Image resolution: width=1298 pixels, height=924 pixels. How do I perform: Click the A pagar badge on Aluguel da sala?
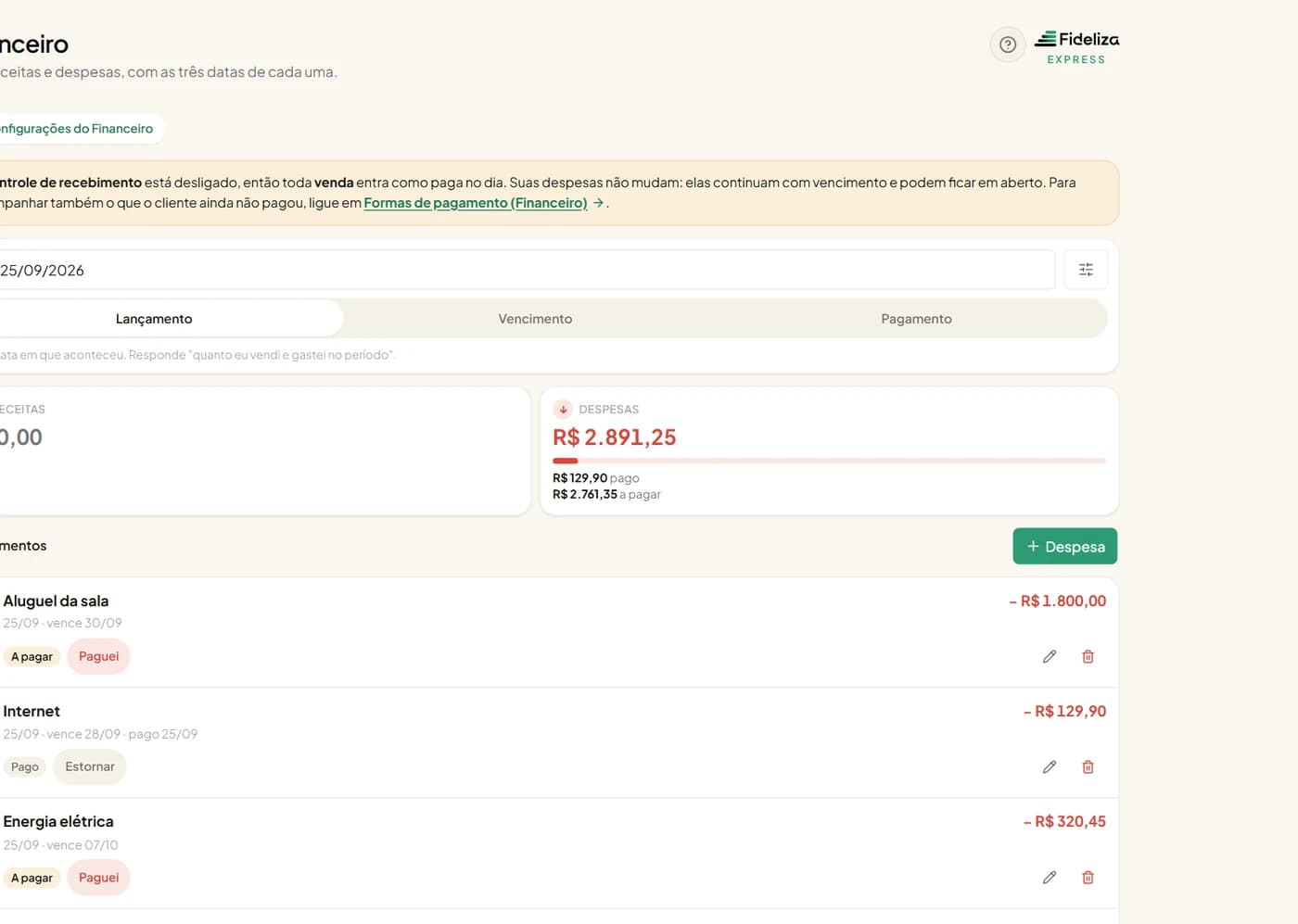32,657
